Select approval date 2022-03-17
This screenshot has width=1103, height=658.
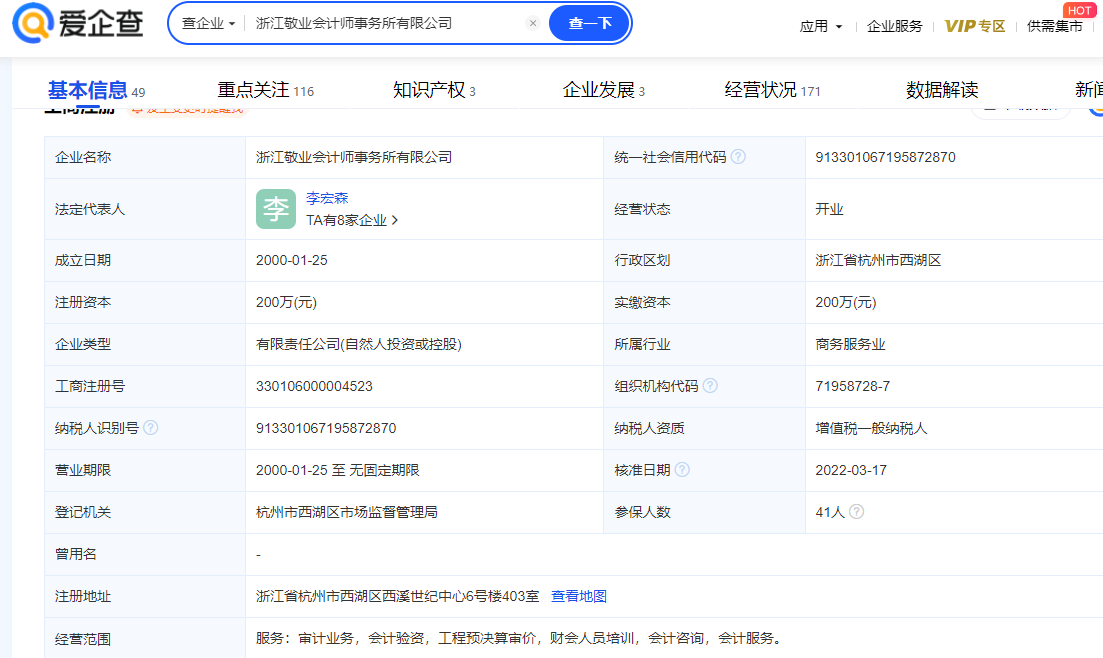coord(850,470)
